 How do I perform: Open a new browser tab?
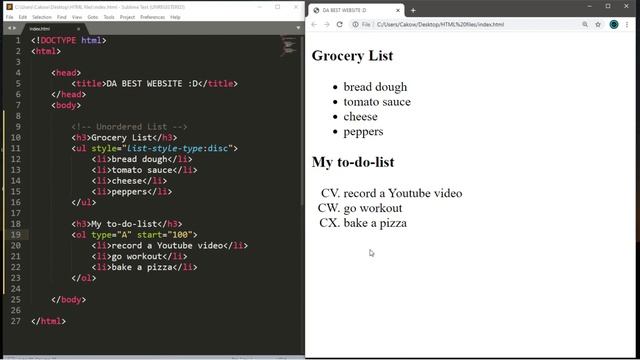click(413, 10)
